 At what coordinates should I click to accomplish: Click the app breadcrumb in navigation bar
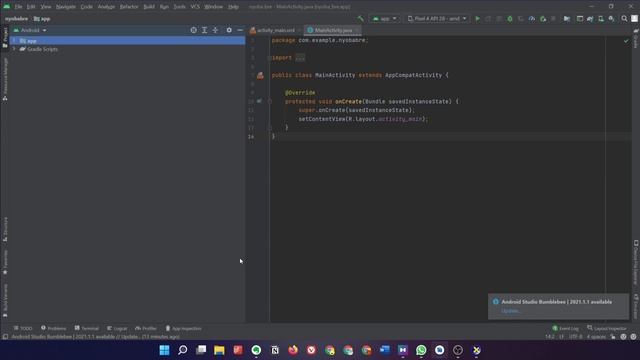pos(42,19)
